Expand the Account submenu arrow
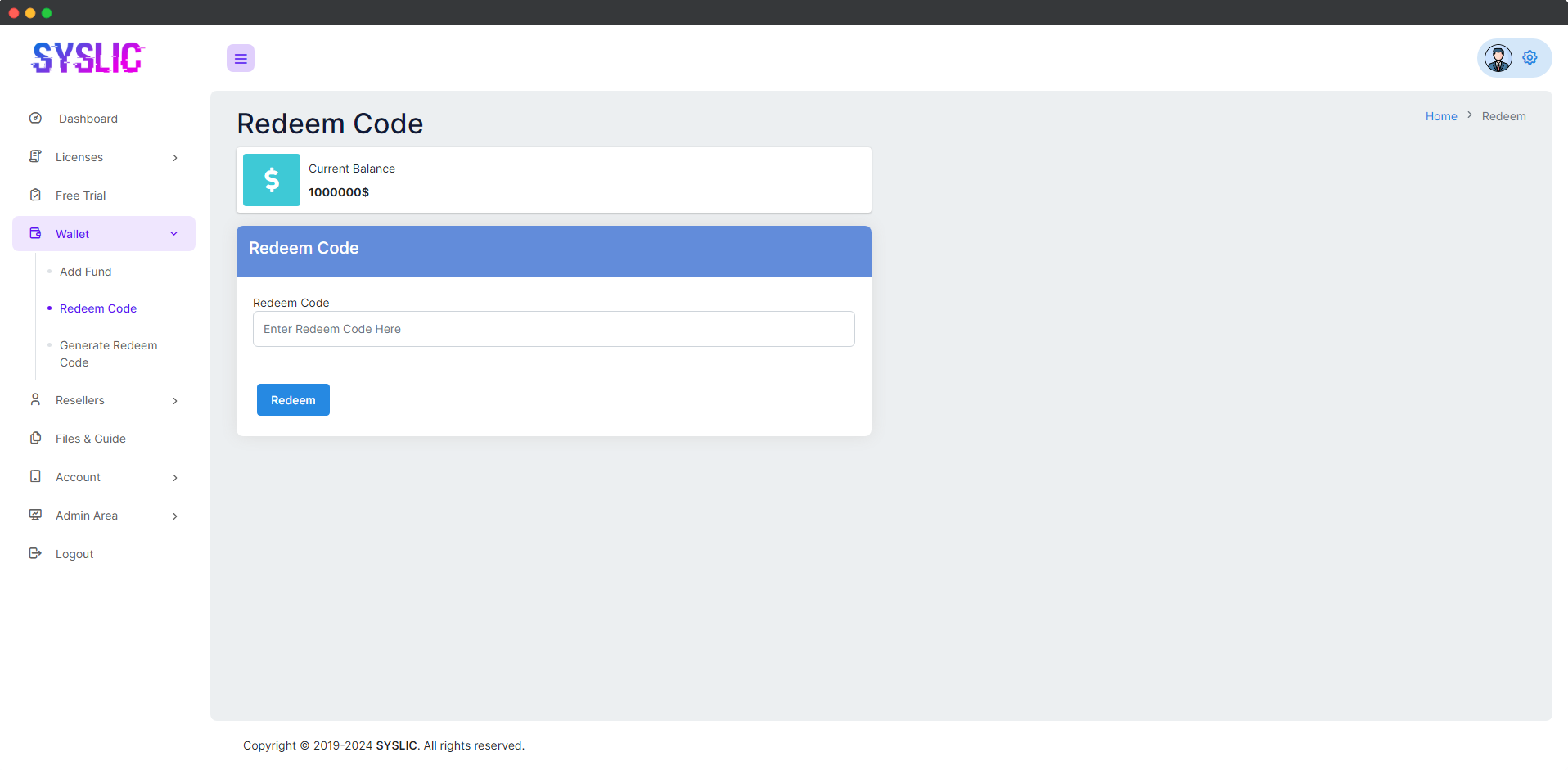 pyautogui.click(x=175, y=478)
